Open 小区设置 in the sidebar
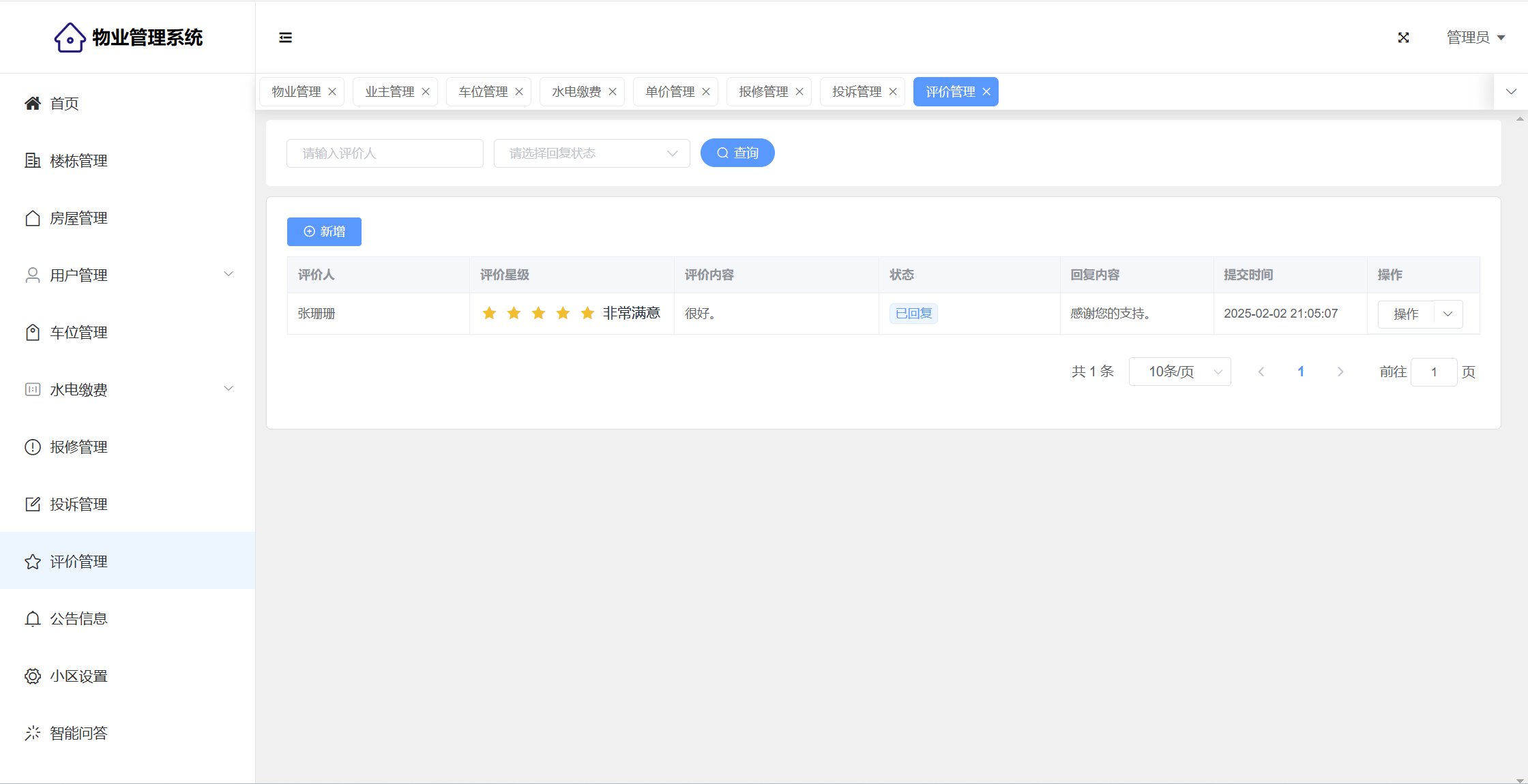 point(78,676)
